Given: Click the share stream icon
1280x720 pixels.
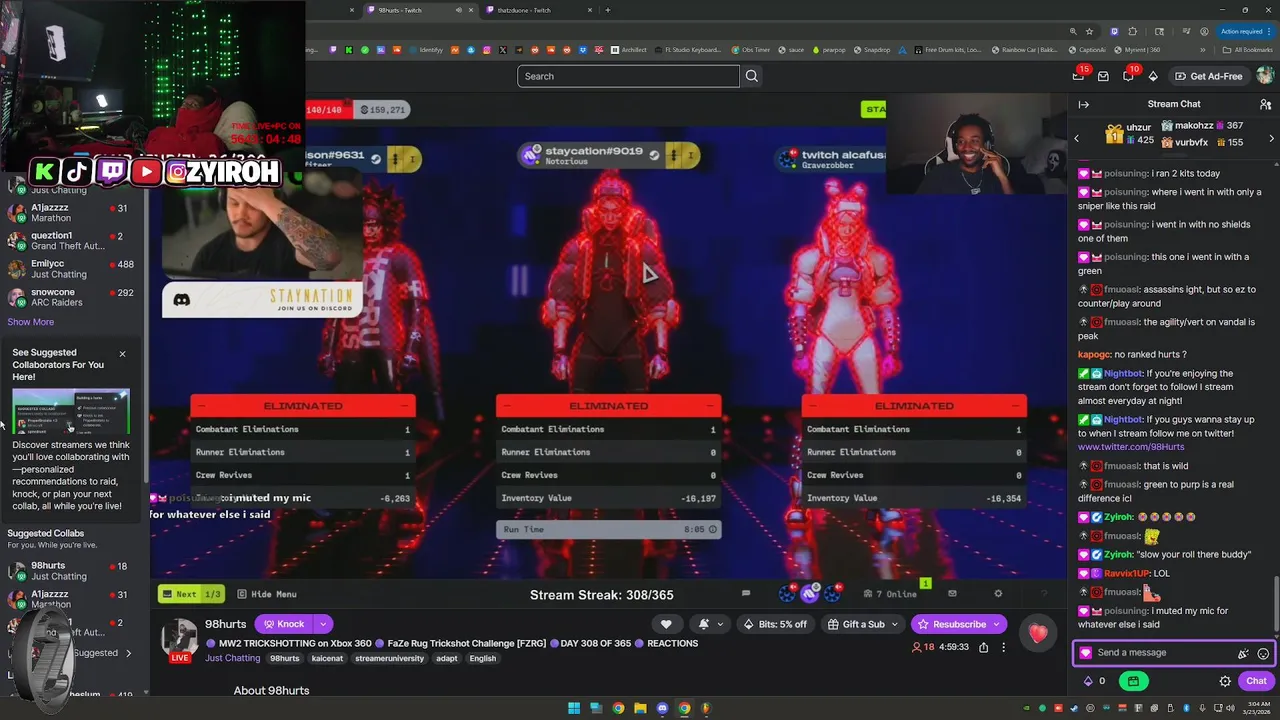Looking at the screenshot, I should (x=983, y=647).
